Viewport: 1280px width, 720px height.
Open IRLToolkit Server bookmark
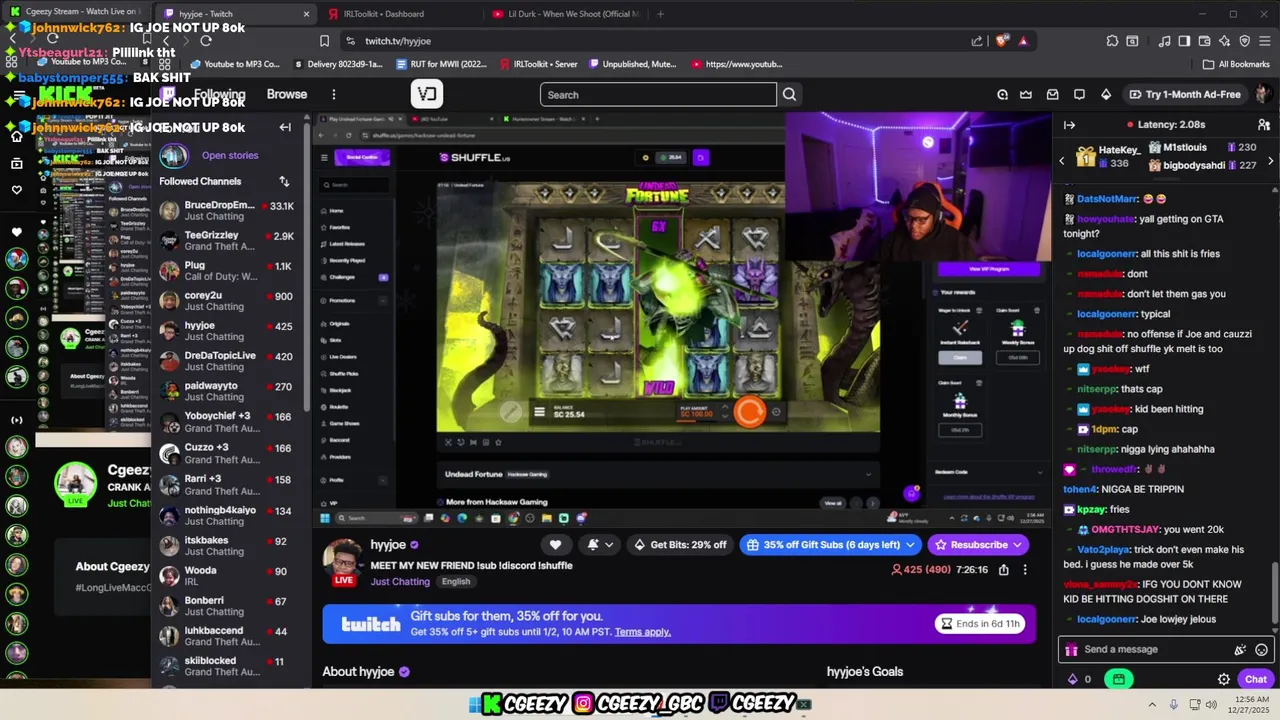(x=536, y=64)
